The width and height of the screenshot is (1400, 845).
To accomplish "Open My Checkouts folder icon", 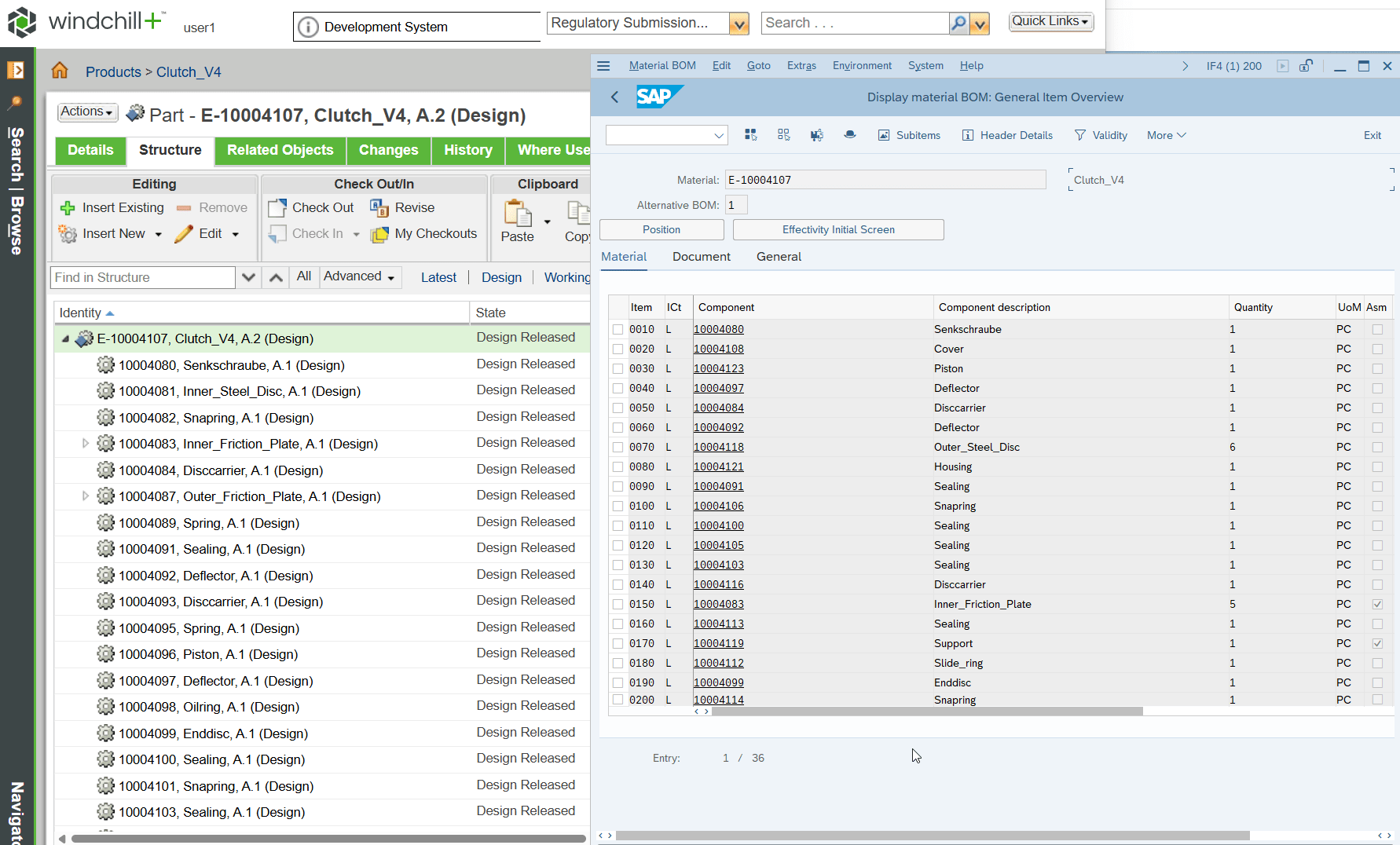I will coord(379,234).
